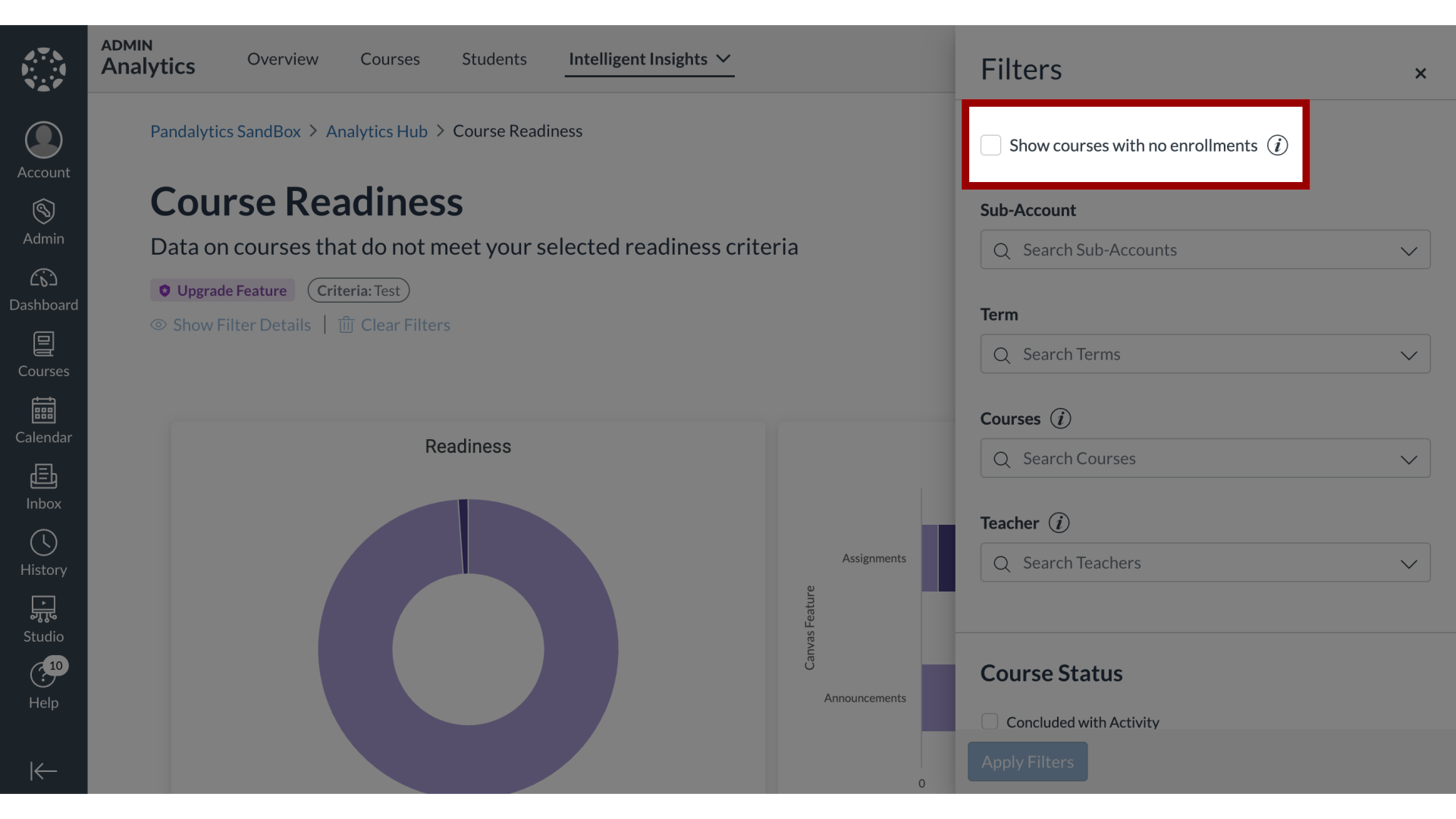Click info icon beside no enrollments option
The width and height of the screenshot is (1456, 819).
point(1277,145)
